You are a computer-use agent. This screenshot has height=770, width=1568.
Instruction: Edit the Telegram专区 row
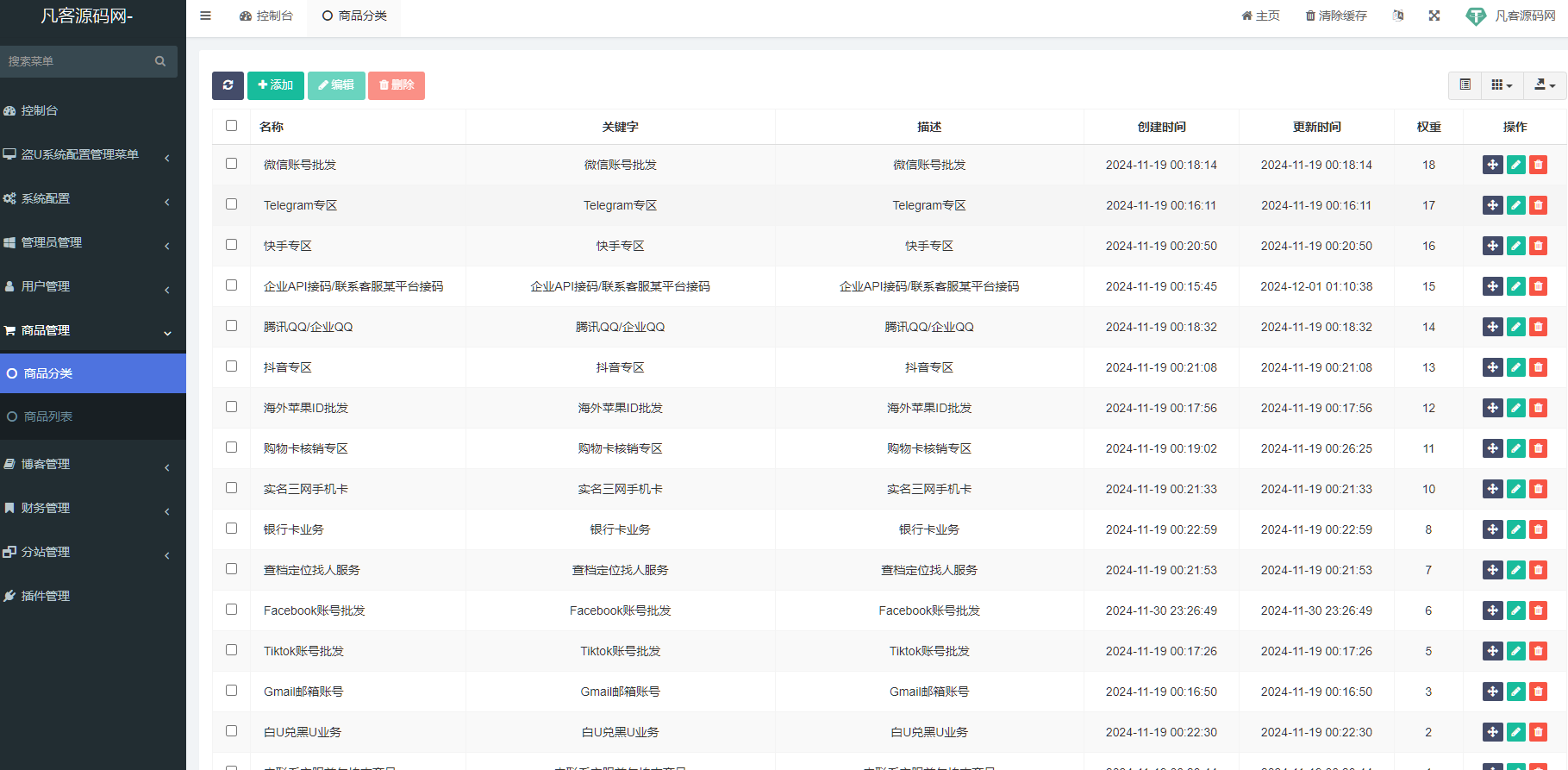(1516, 205)
